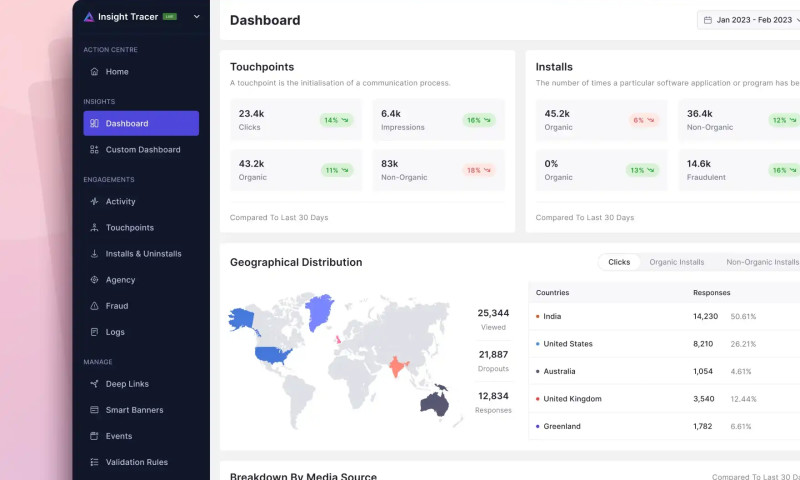Screen dimensions: 800x480
Task: Click the Insight Tracer logo icon
Action: (x=89, y=17)
